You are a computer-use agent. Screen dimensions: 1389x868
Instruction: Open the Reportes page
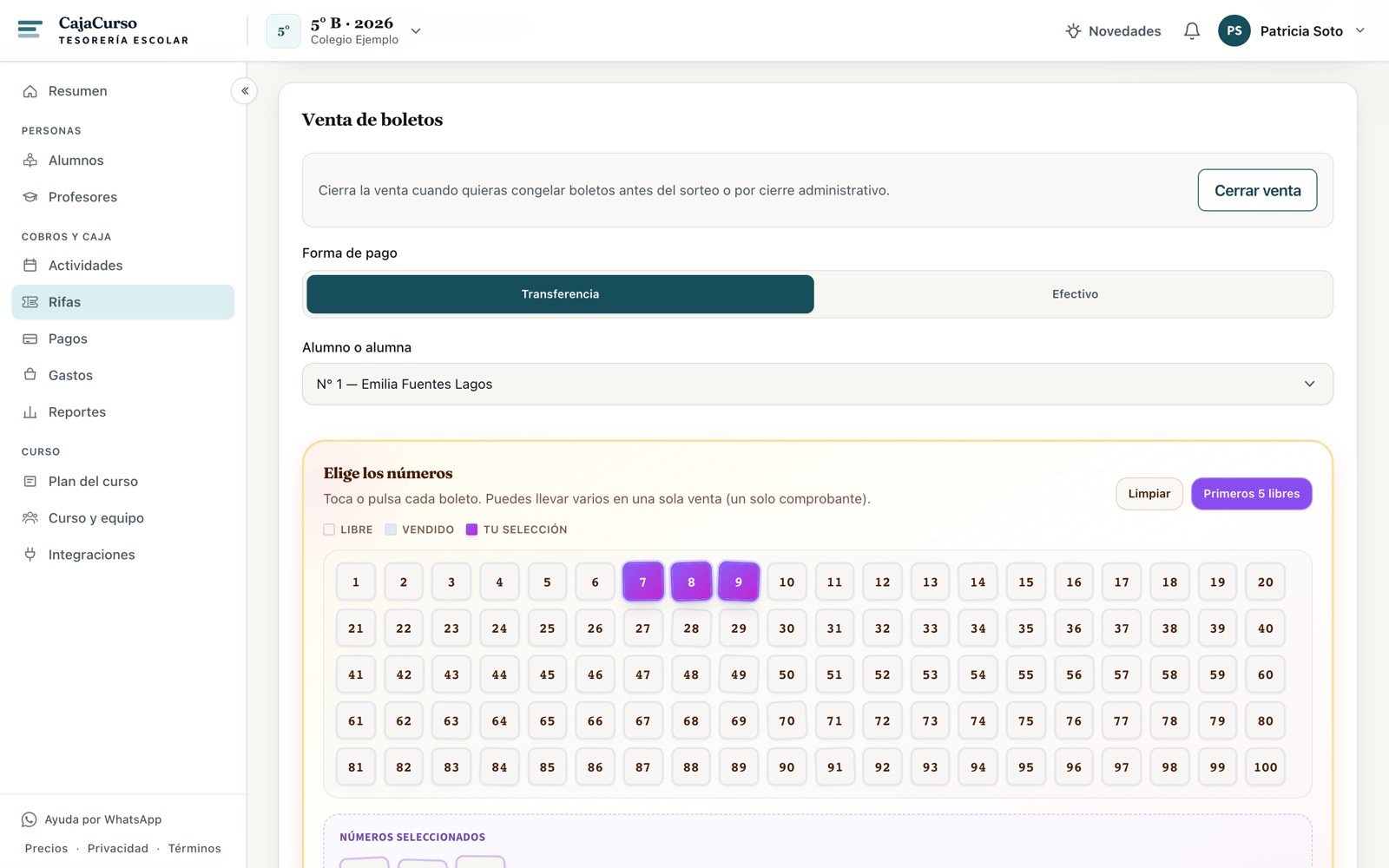123,412
